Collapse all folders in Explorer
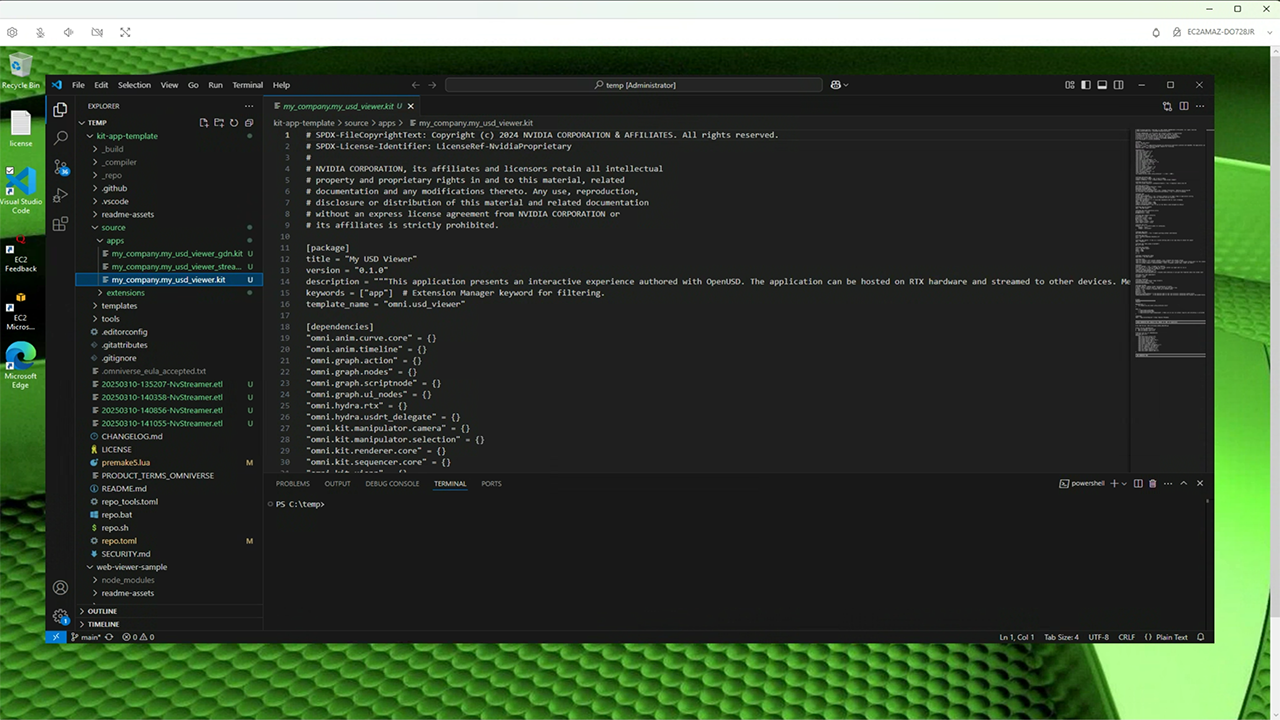1280x720 pixels. pos(249,122)
